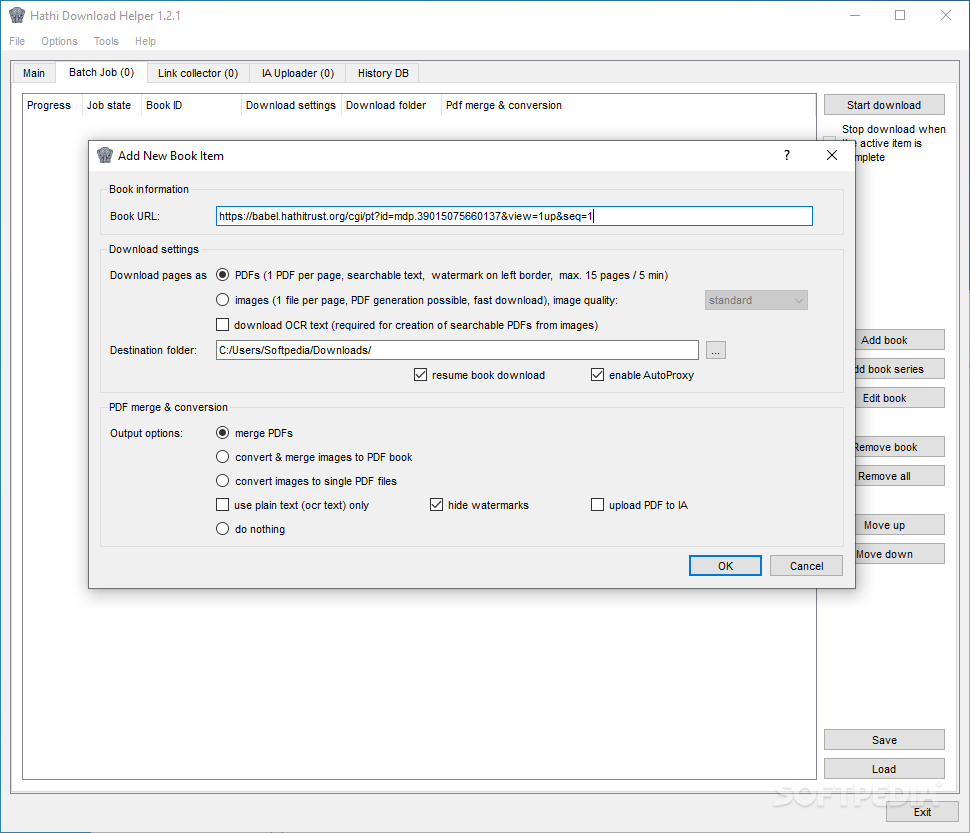The width and height of the screenshot is (970, 833).
Task: Select the do nothing output option
Action: (222, 529)
